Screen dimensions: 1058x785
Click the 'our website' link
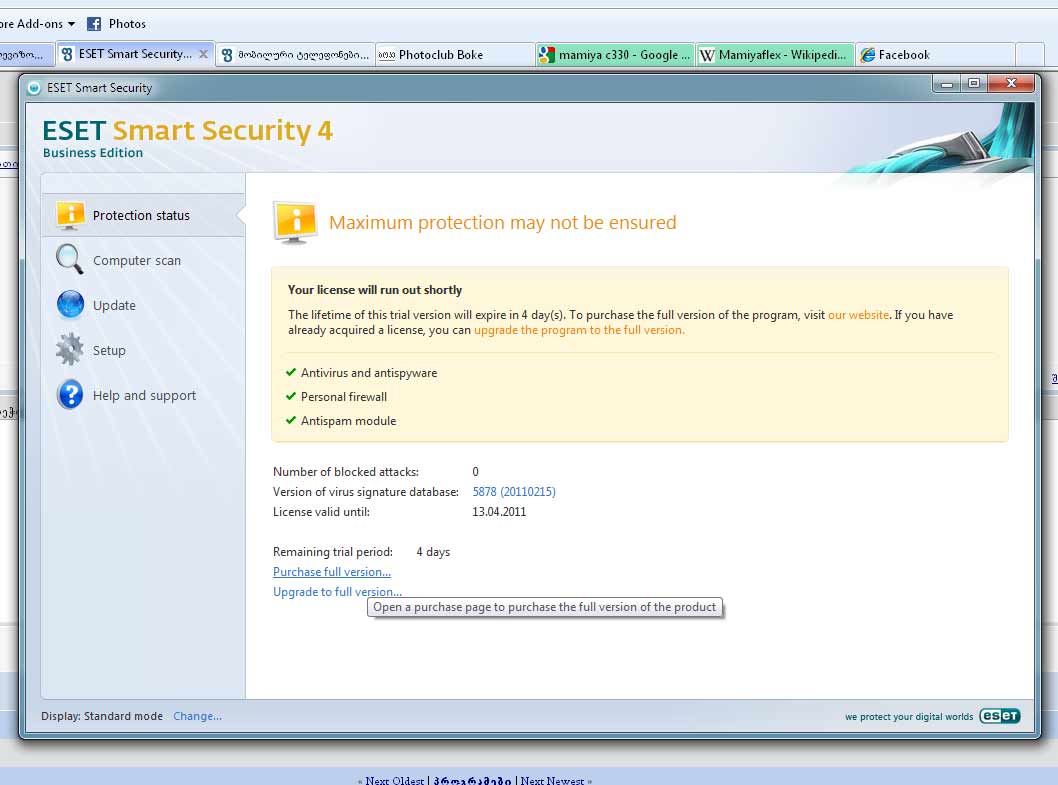point(858,315)
